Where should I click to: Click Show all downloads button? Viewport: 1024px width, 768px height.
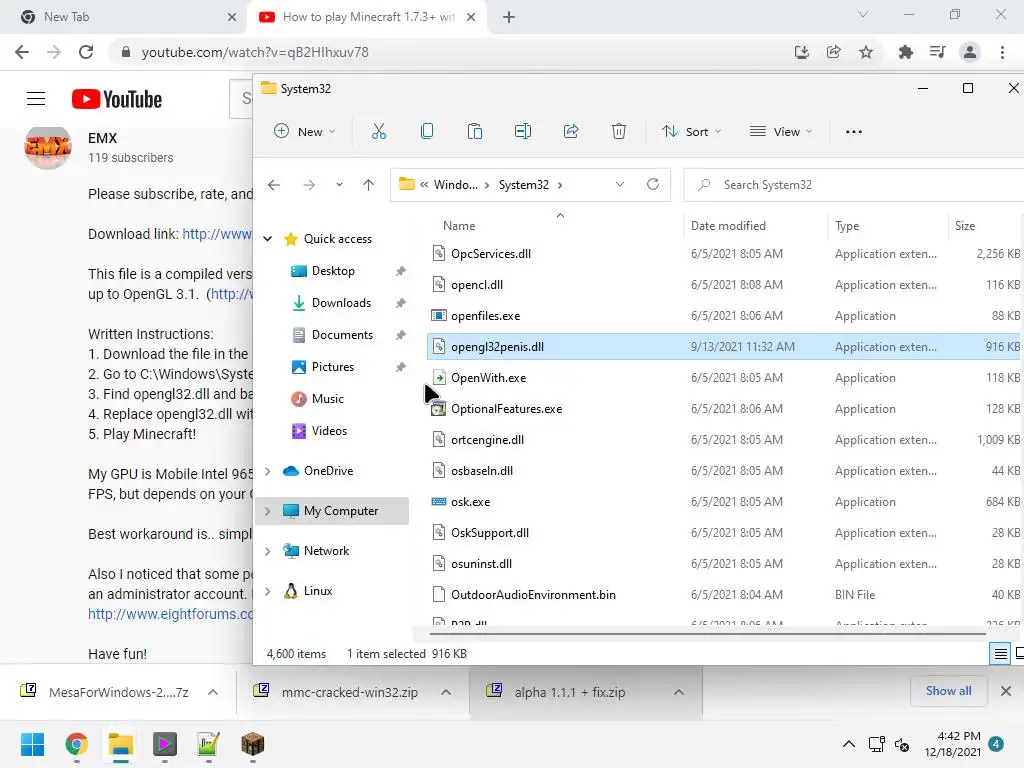pyautogui.click(x=948, y=691)
